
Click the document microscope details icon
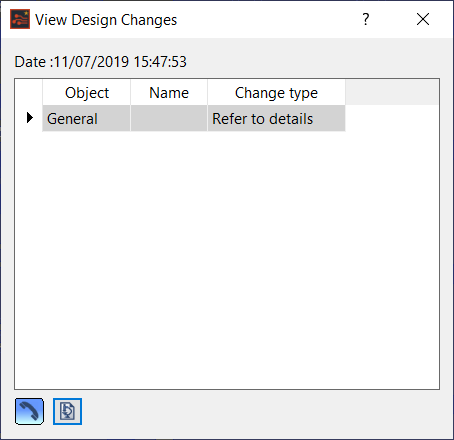coord(67,411)
